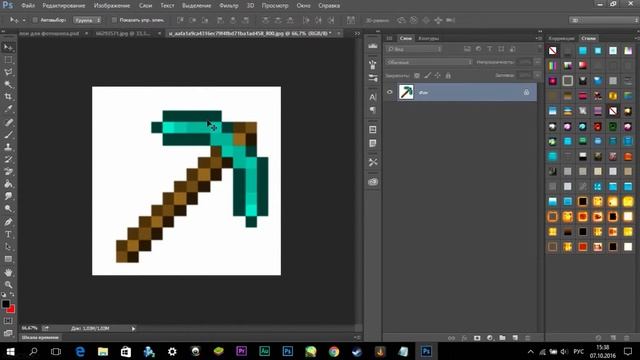This screenshot has width=640, height=360.
Task: Open the Шкала времени timeline panel
Action: pos(40,338)
